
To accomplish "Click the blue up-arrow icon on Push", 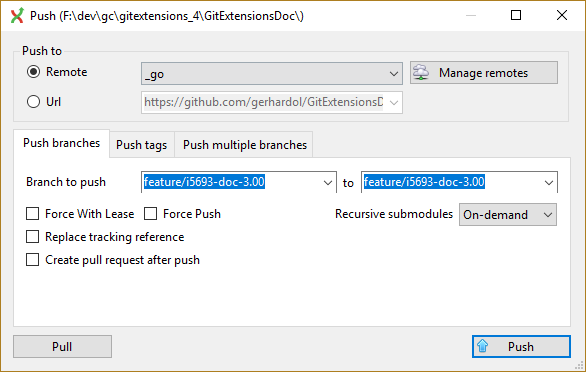I will pyautogui.click(x=482, y=346).
